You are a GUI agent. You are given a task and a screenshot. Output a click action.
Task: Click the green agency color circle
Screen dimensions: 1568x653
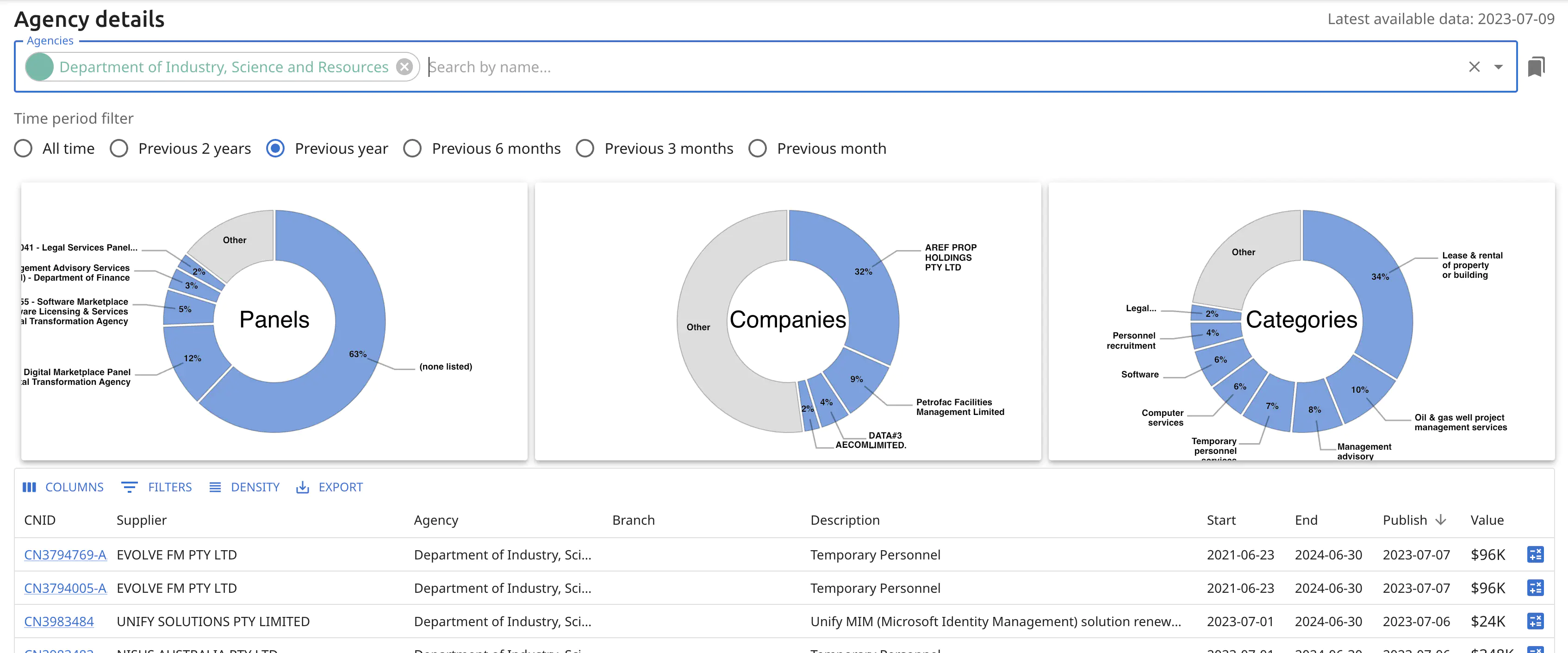[x=40, y=66]
